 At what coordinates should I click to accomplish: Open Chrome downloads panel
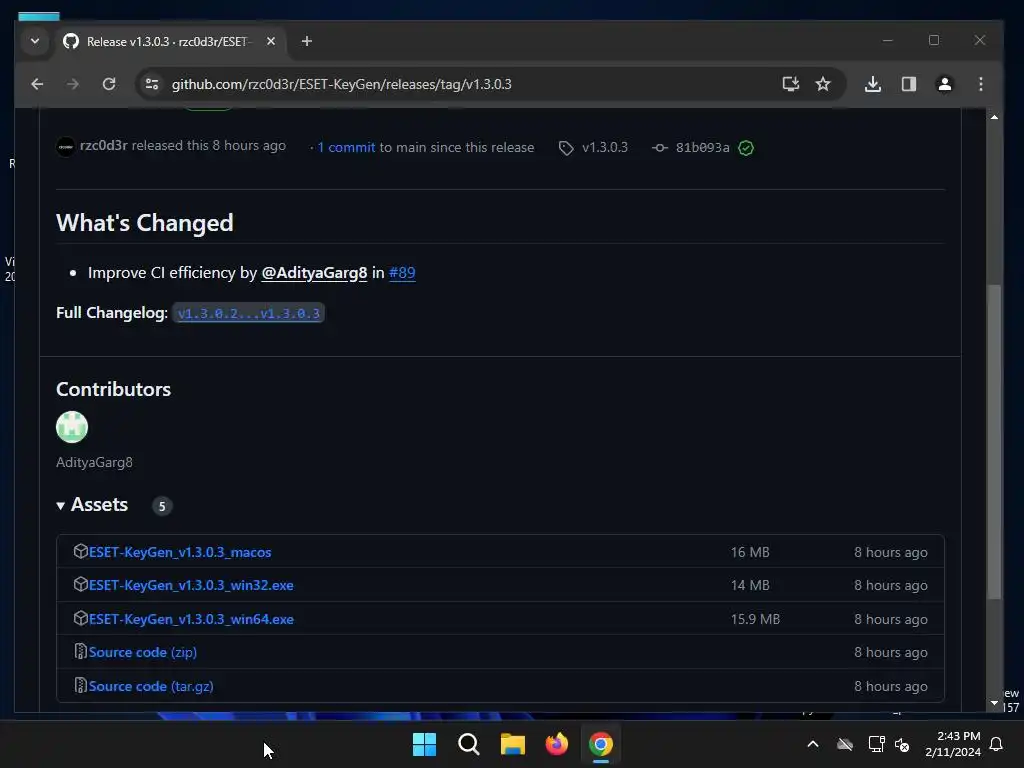click(873, 84)
